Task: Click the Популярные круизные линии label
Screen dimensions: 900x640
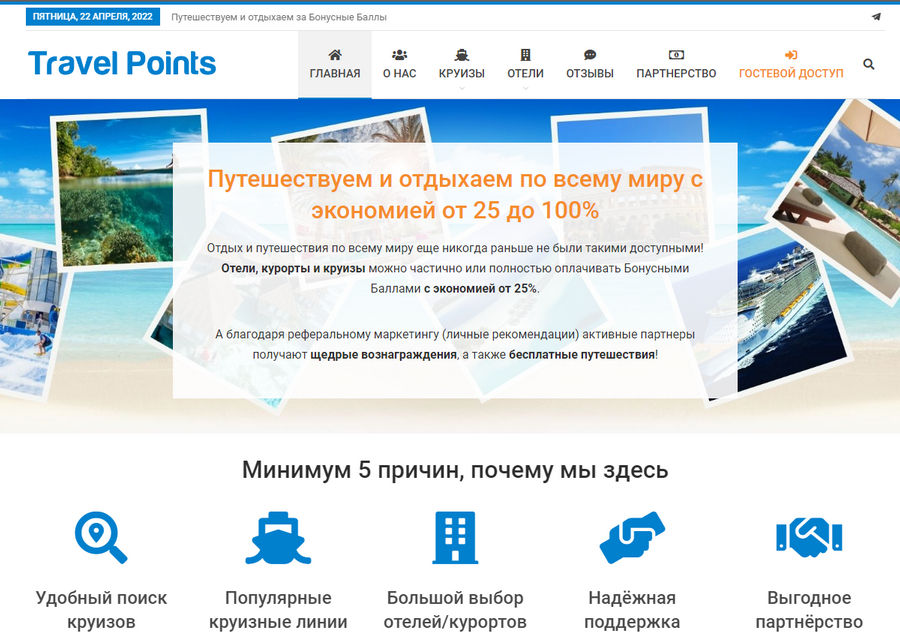Action: pos(278,610)
